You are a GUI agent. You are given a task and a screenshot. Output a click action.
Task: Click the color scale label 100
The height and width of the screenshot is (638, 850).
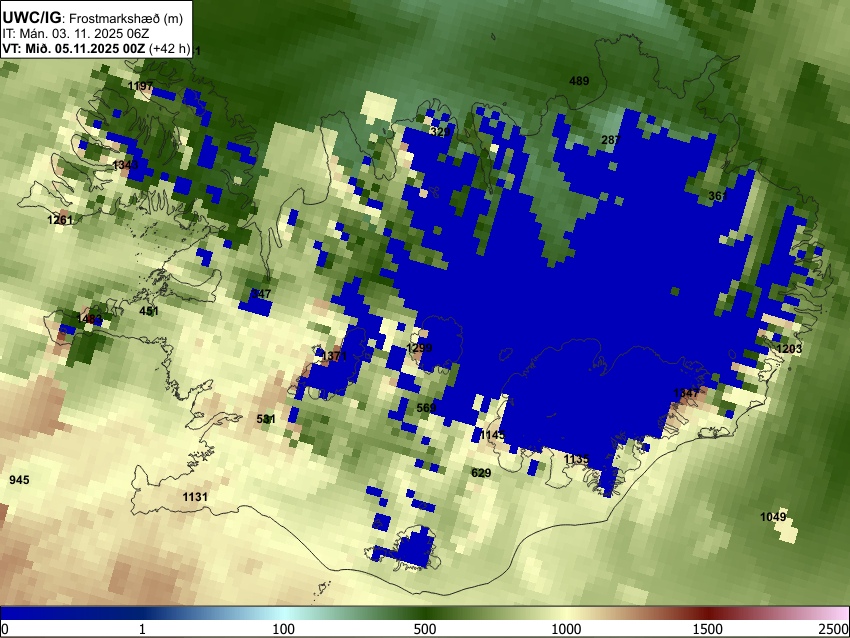click(283, 629)
